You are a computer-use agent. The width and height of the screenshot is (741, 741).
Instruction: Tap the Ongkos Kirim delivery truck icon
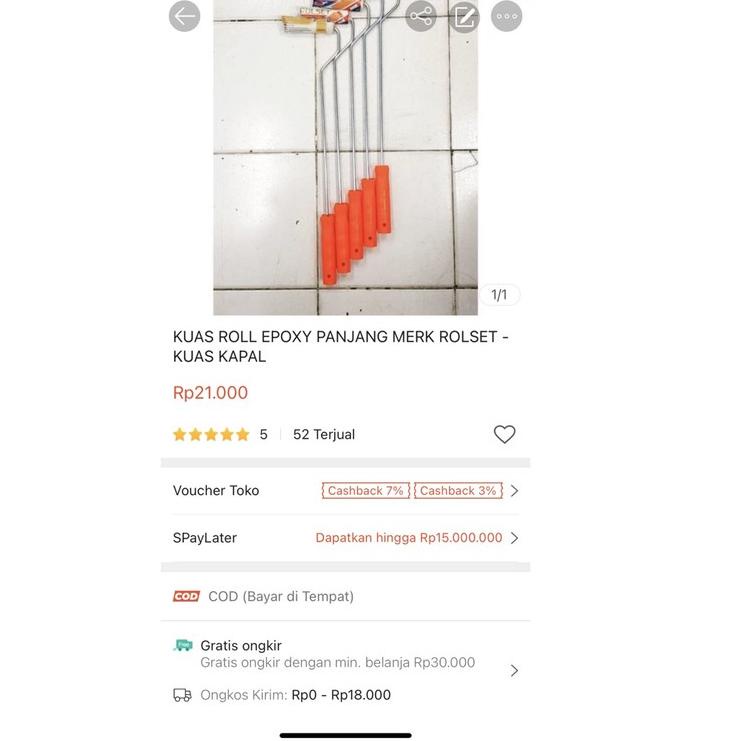[x=182, y=695]
